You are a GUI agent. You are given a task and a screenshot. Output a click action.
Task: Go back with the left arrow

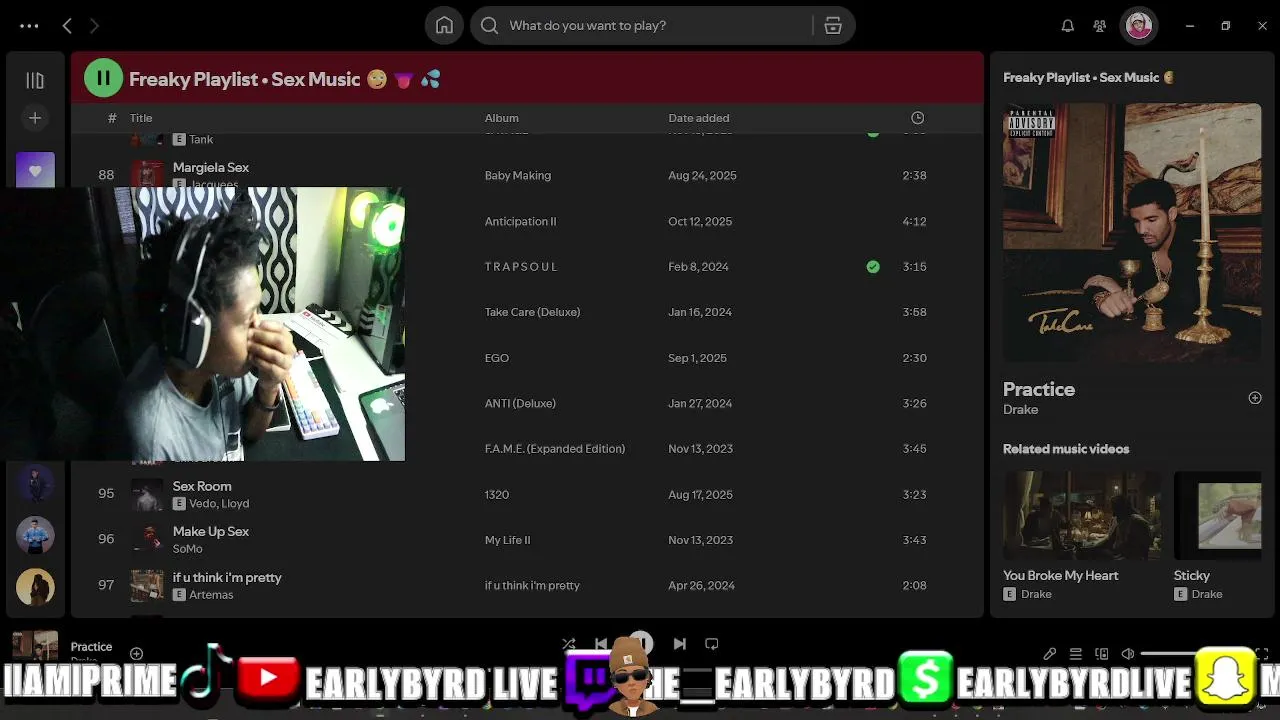[67, 26]
